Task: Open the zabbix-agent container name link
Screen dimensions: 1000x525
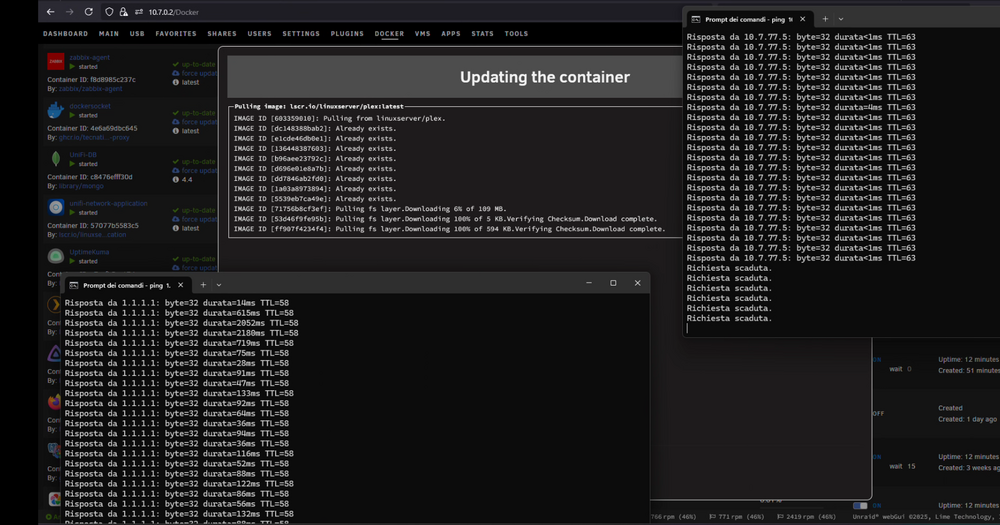Action: 89,57
